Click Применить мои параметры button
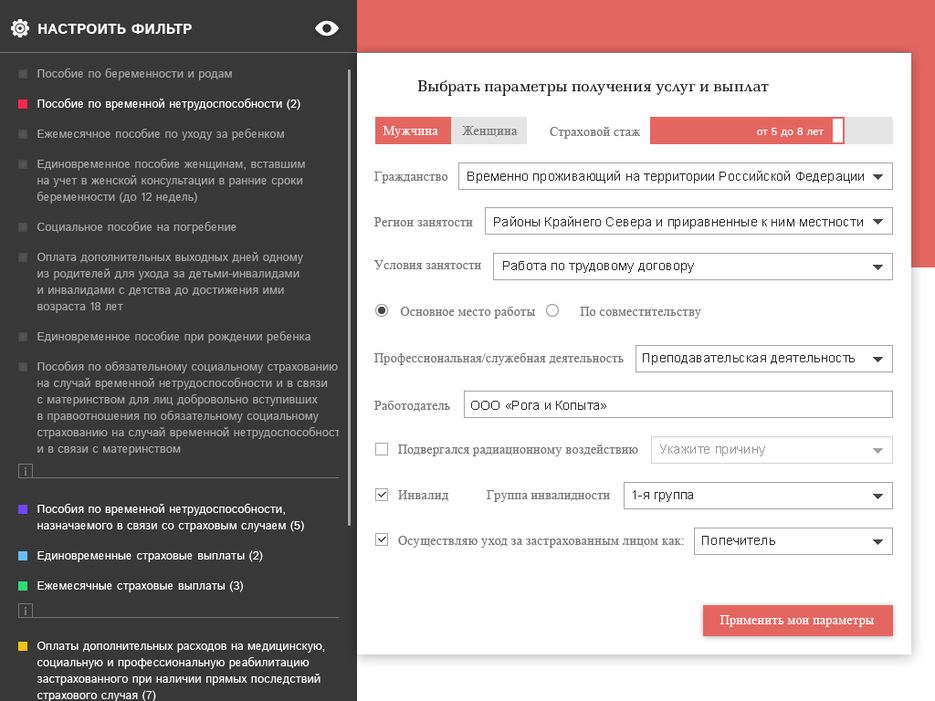Screen dimensions: 935x701 797,621
